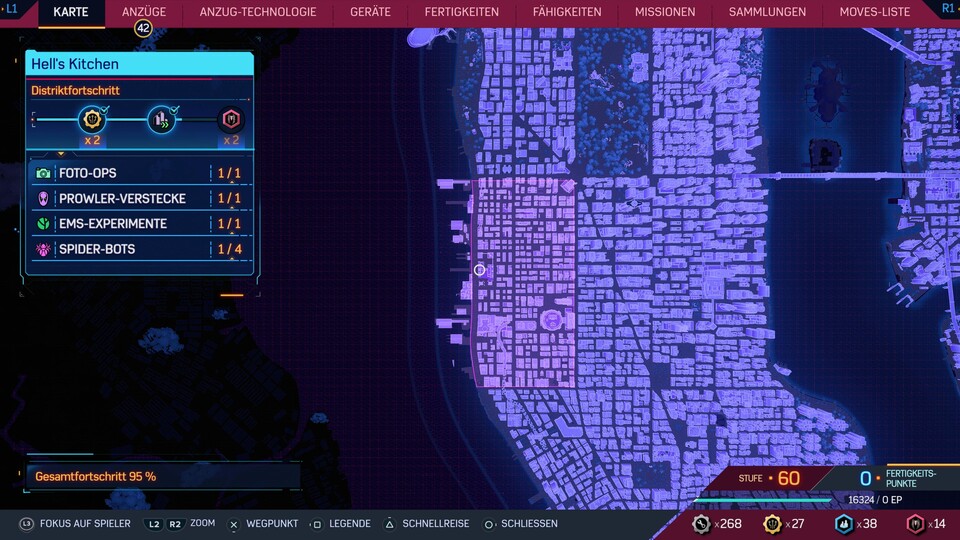The image size is (960, 540).
Task: Click the hero tokens x14 icon
Action: click(915, 524)
